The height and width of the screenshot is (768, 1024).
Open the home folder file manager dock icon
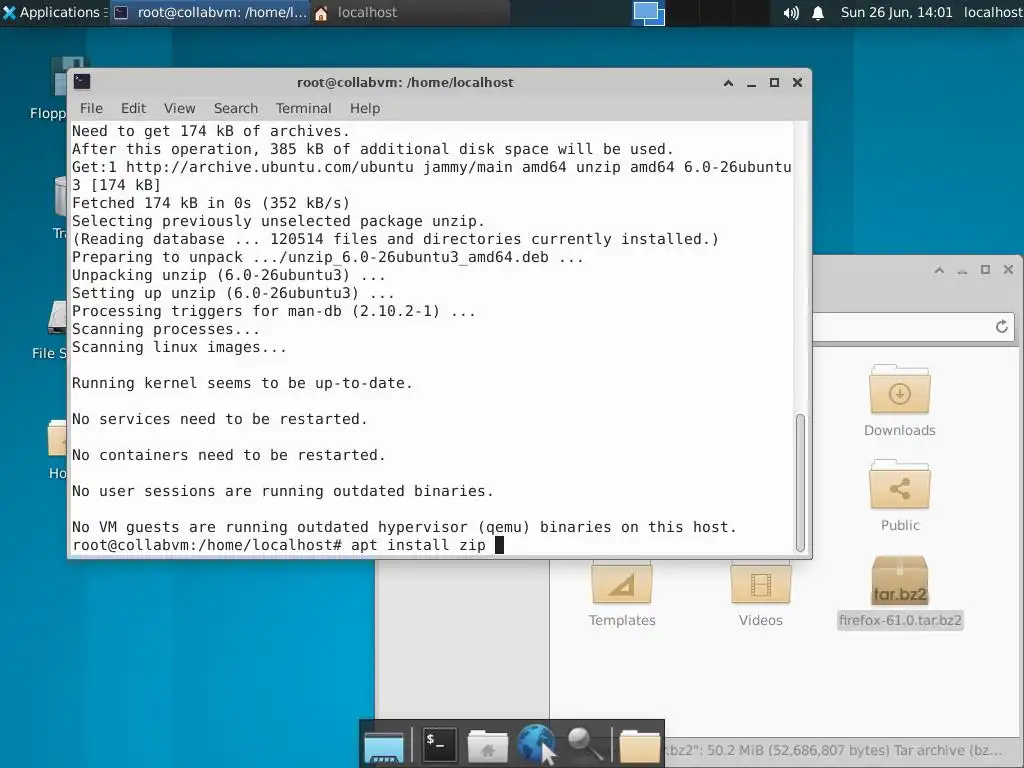coord(487,745)
